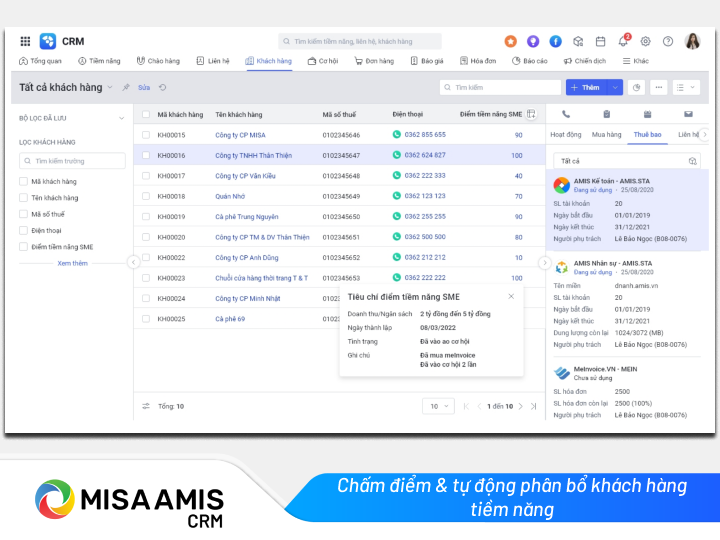The height and width of the screenshot is (540, 720).
Task: Open the Tiềm năng menu
Action: tap(99, 61)
